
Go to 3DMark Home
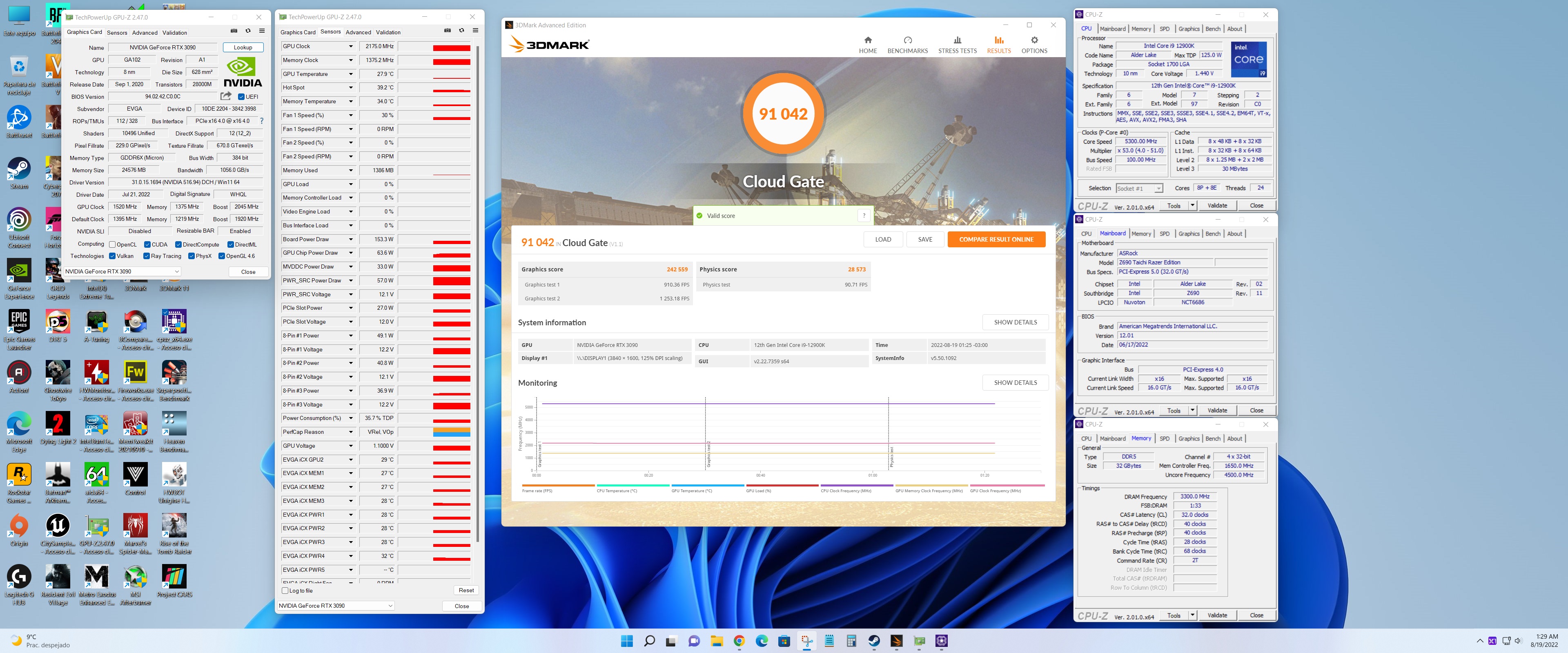(868, 45)
